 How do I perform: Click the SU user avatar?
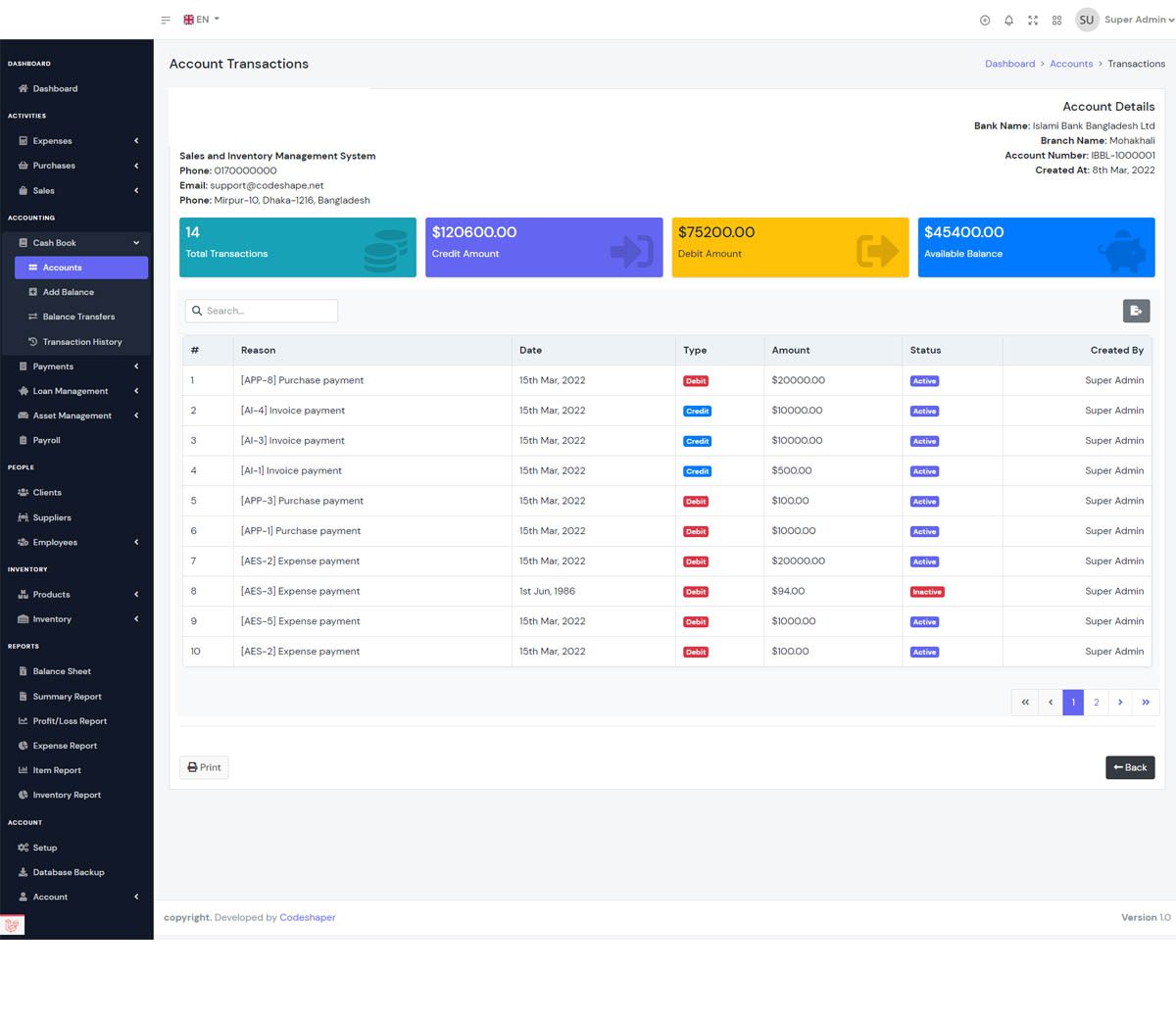click(1086, 20)
